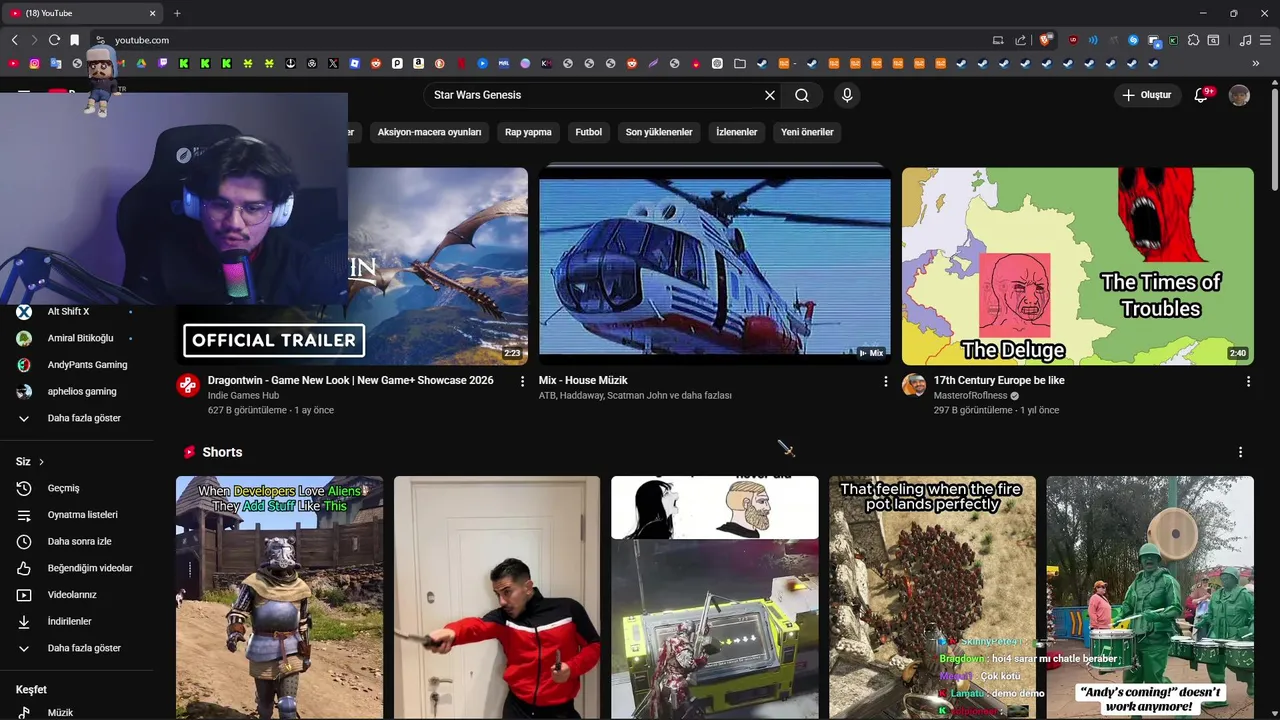Open three-dot menu for 17th Century Europe video
This screenshot has width=1280, height=720.
(1248, 381)
